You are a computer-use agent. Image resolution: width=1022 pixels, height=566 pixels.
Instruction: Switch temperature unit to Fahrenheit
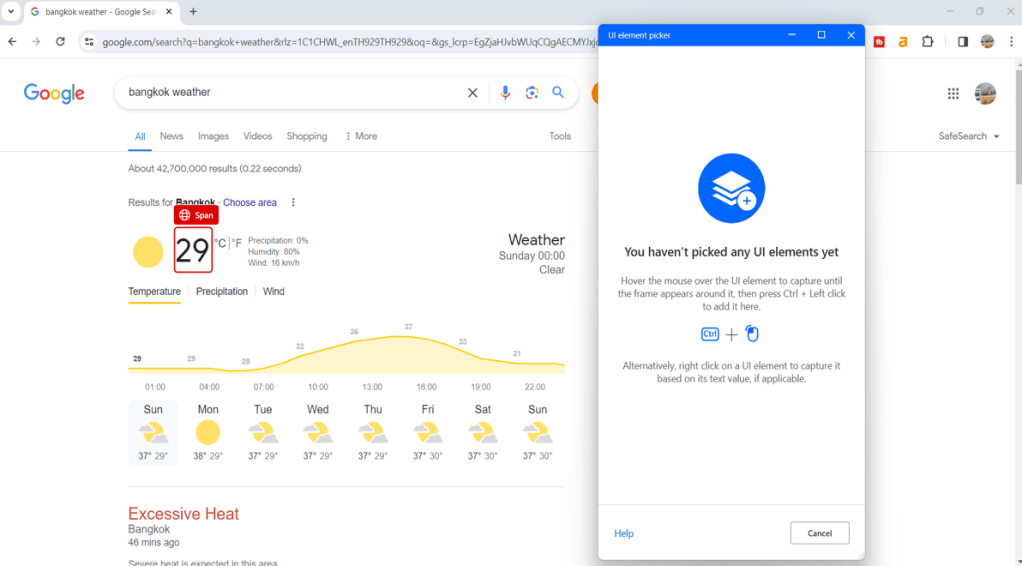(237, 242)
